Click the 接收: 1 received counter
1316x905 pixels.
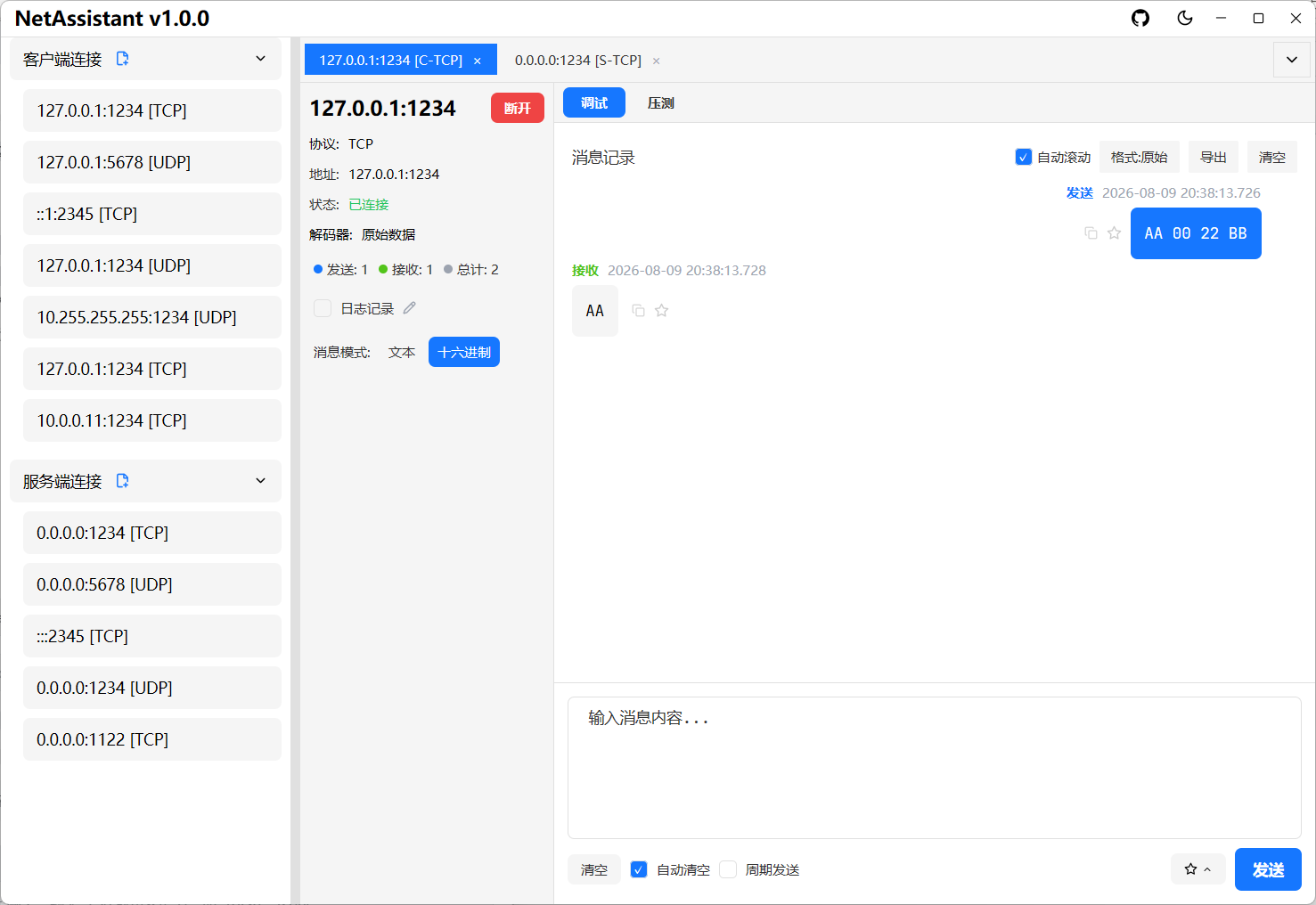click(406, 270)
